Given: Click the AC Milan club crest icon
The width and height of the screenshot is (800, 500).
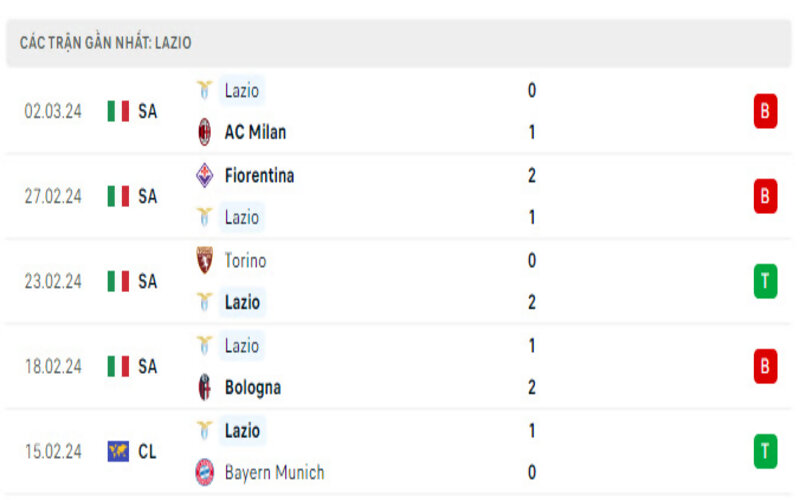Looking at the screenshot, I should [205, 132].
